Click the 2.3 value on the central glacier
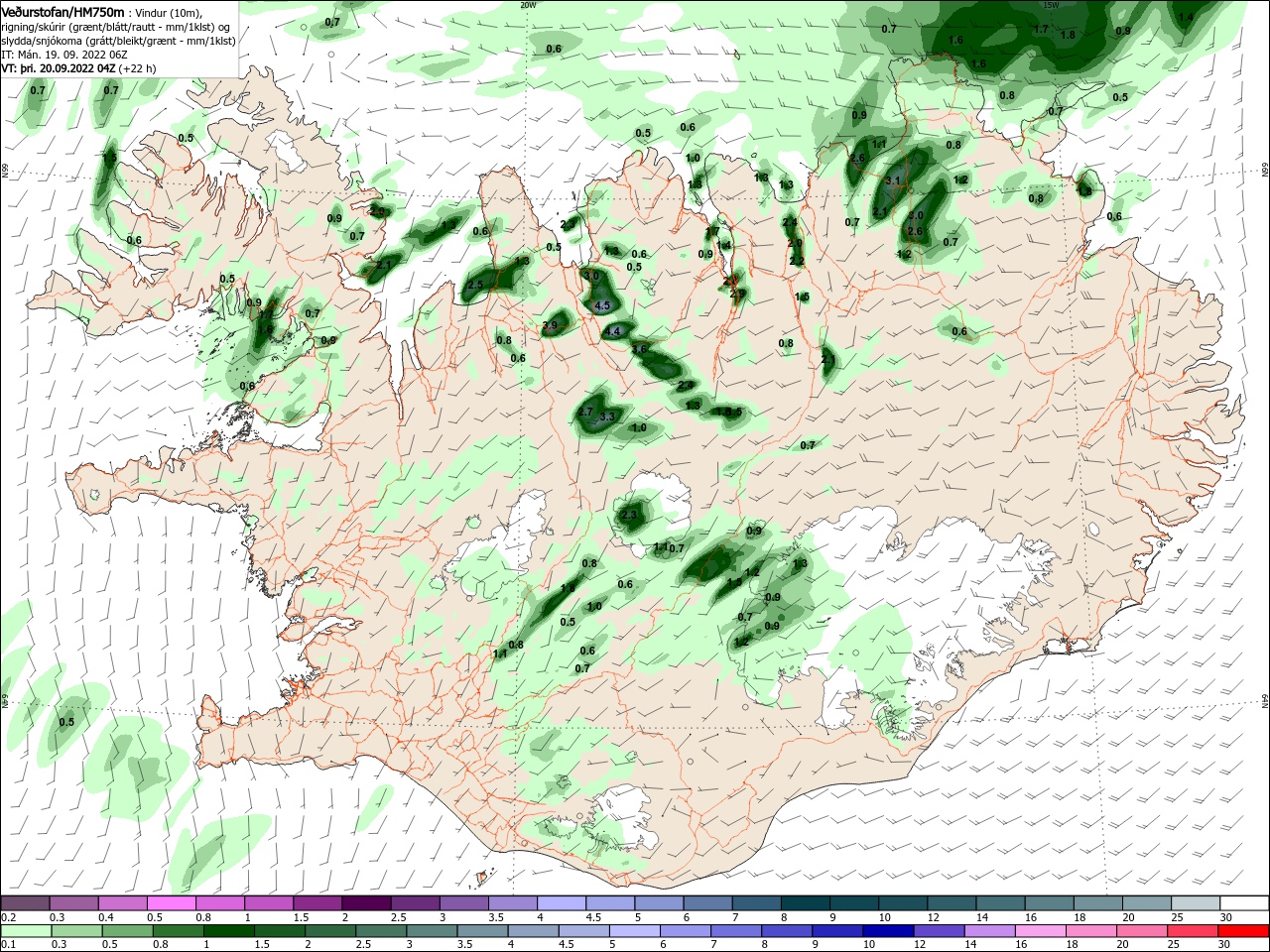Image resolution: width=1270 pixels, height=952 pixels. [629, 515]
